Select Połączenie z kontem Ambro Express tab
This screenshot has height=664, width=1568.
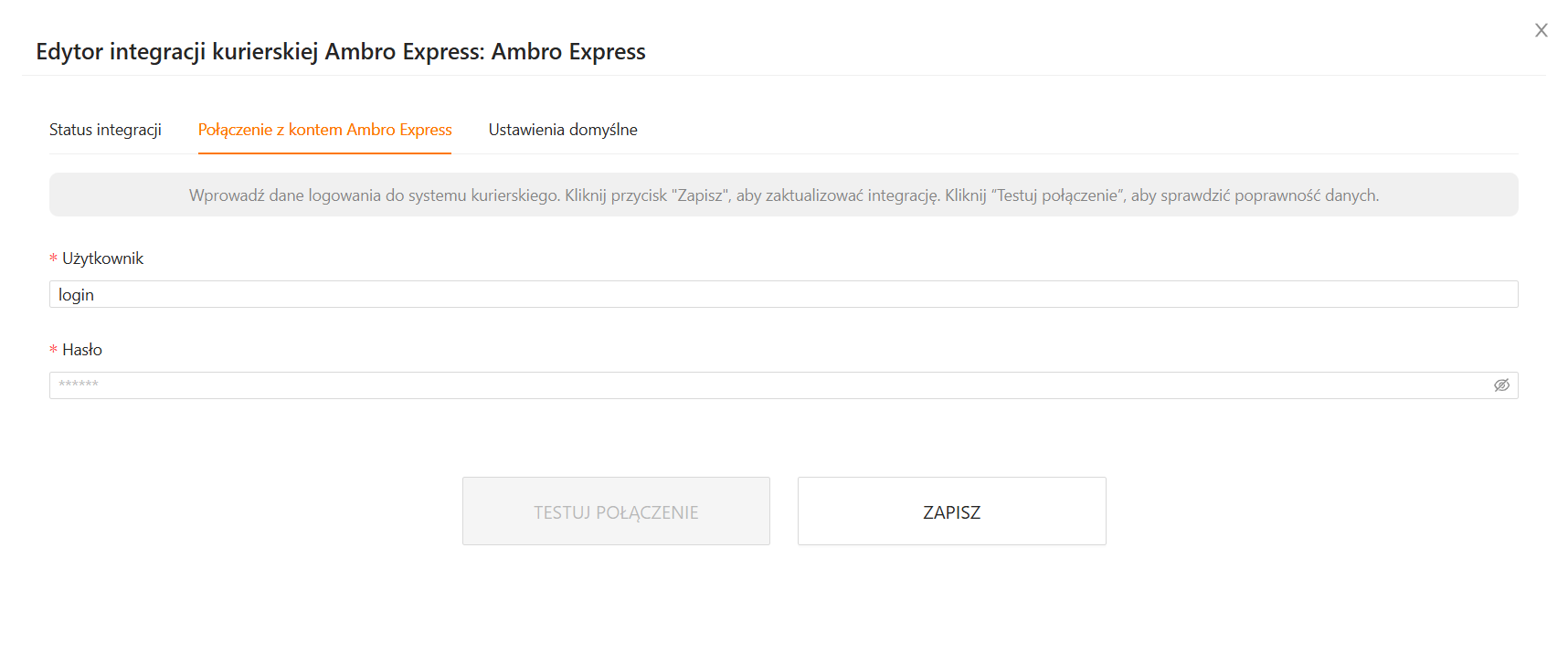324,130
